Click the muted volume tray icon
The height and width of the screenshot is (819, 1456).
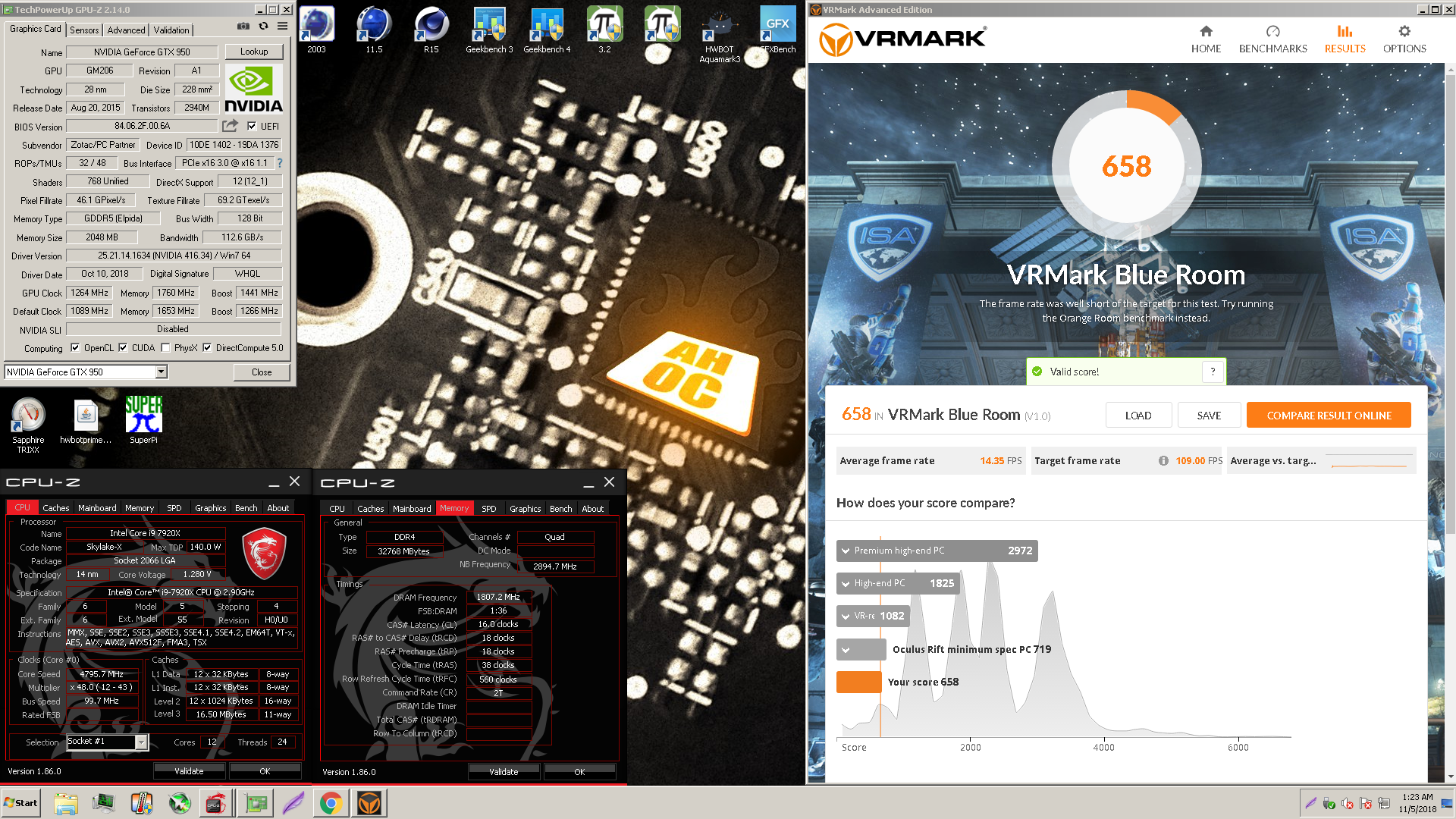tap(1348, 803)
